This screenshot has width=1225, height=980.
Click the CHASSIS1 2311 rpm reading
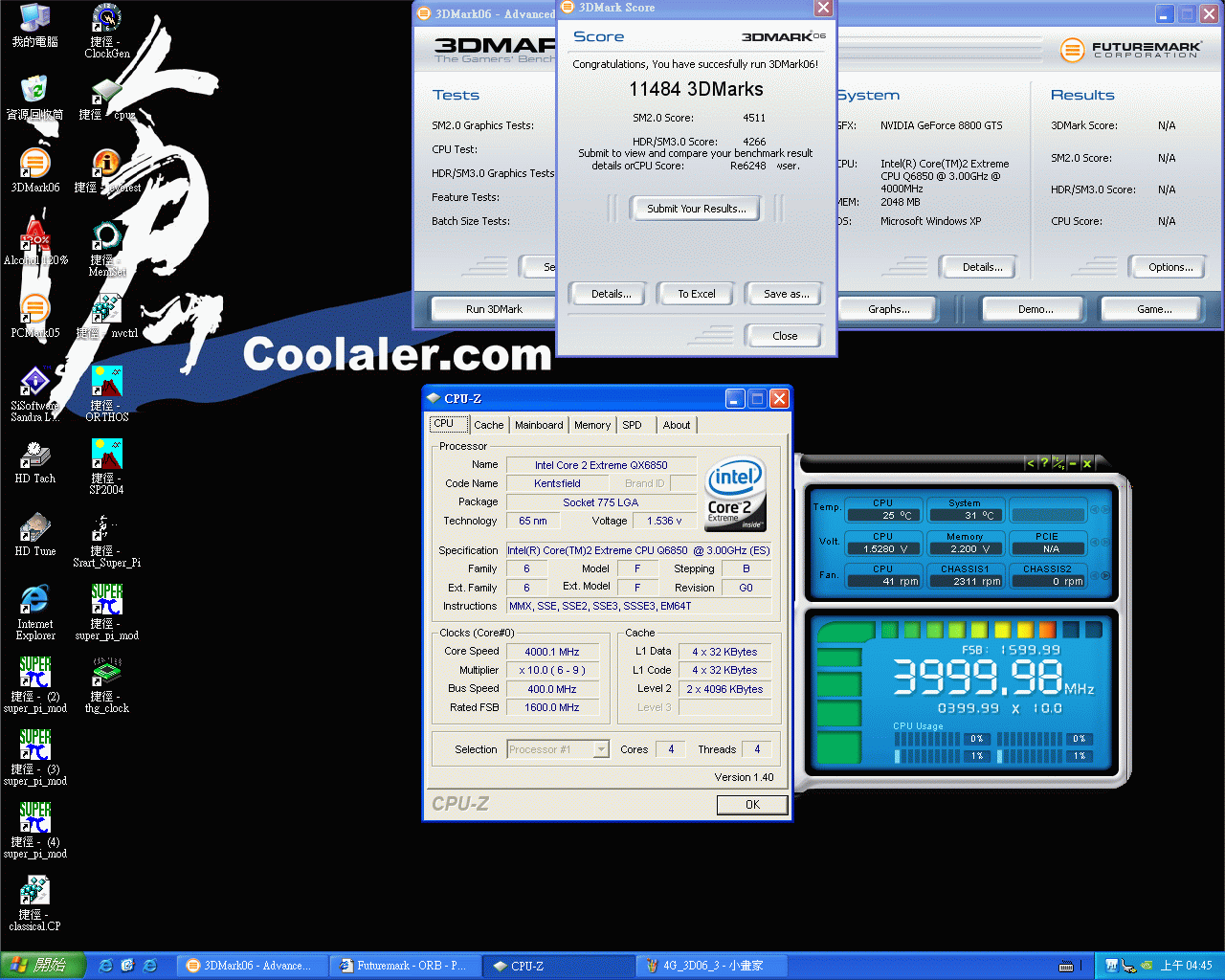tap(965, 581)
